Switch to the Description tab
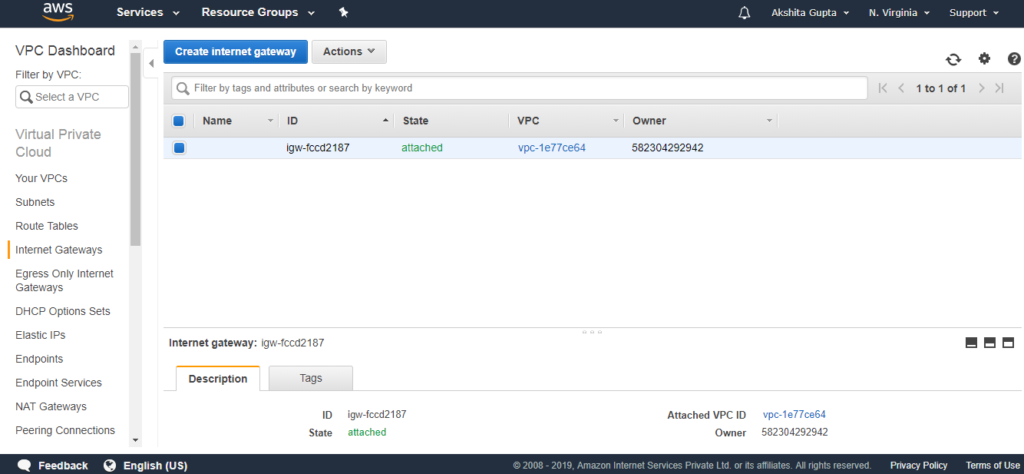 (x=218, y=379)
